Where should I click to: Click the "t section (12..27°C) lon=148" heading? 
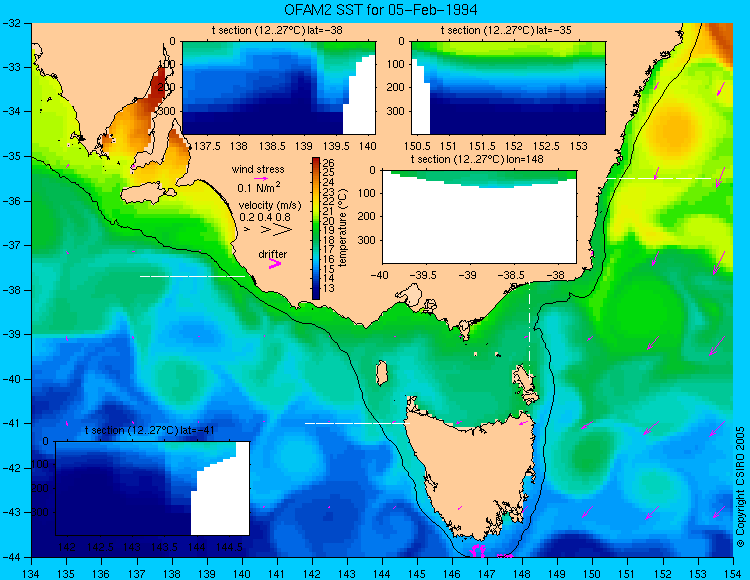click(x=477, y=159)
